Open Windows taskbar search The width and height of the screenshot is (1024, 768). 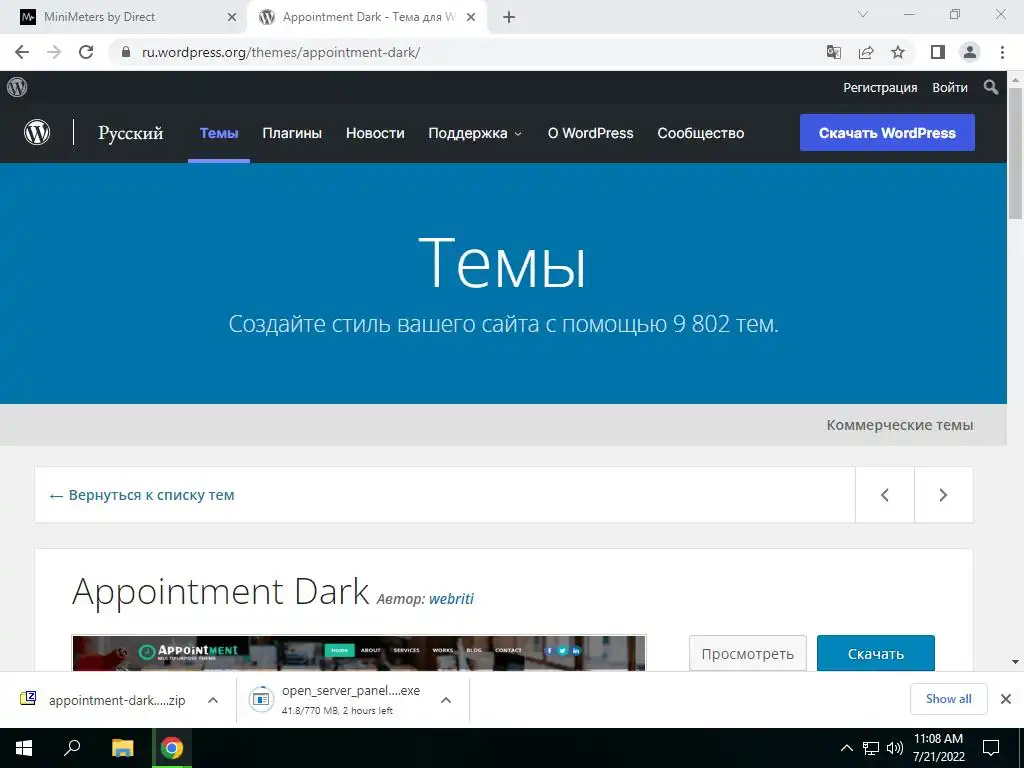pyautogui.click(x=72, y=748)
